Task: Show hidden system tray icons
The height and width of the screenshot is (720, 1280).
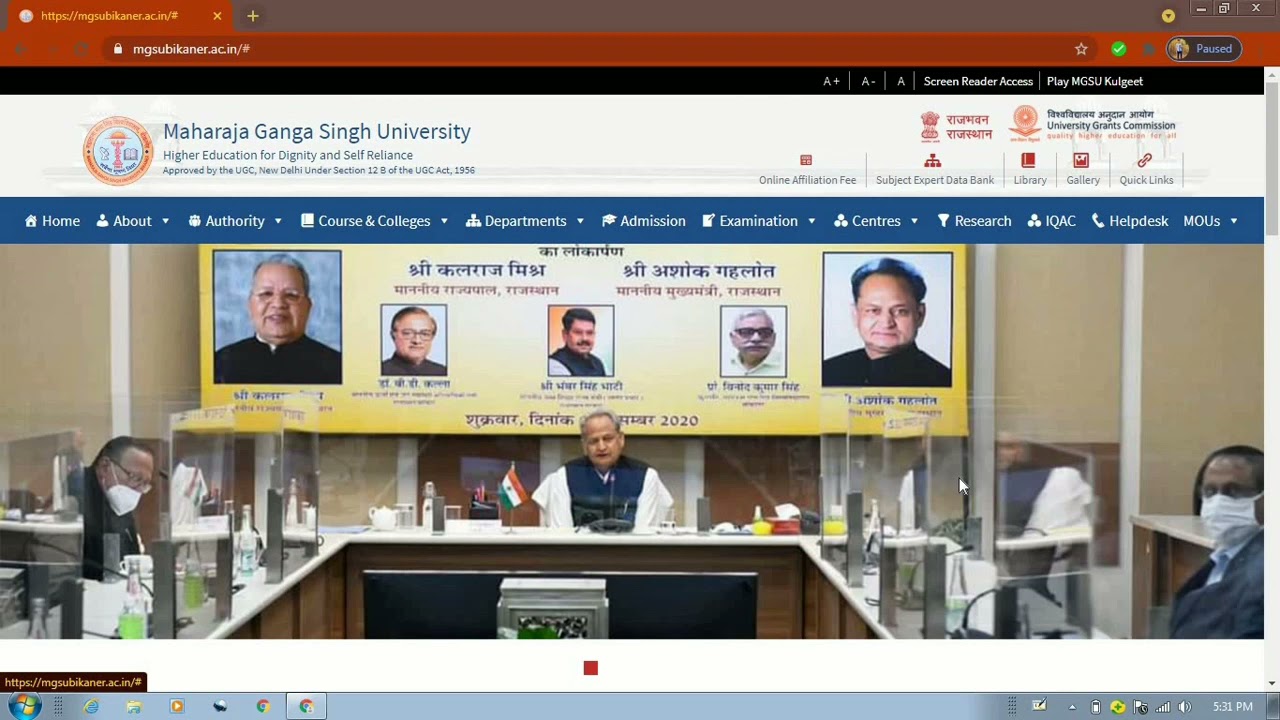Action: 1072,707
